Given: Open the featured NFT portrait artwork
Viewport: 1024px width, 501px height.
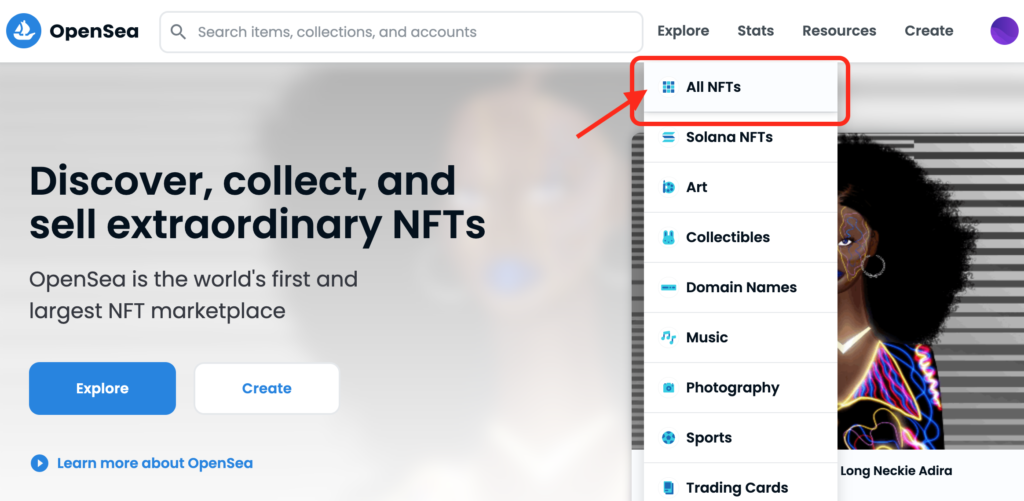Looking at the screenshot, I should point(931,291).
